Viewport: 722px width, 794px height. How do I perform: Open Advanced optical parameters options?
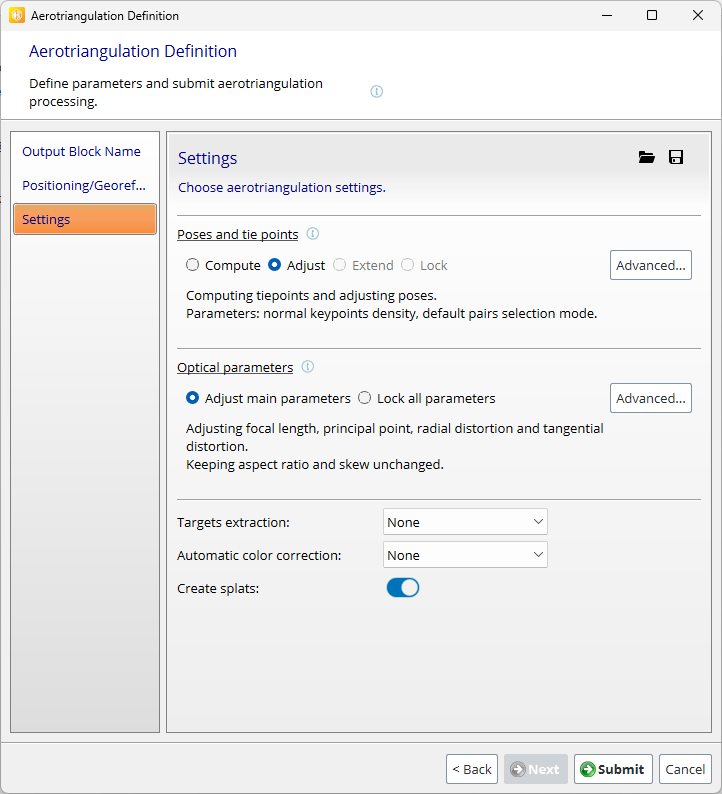(x=651, y=398)
